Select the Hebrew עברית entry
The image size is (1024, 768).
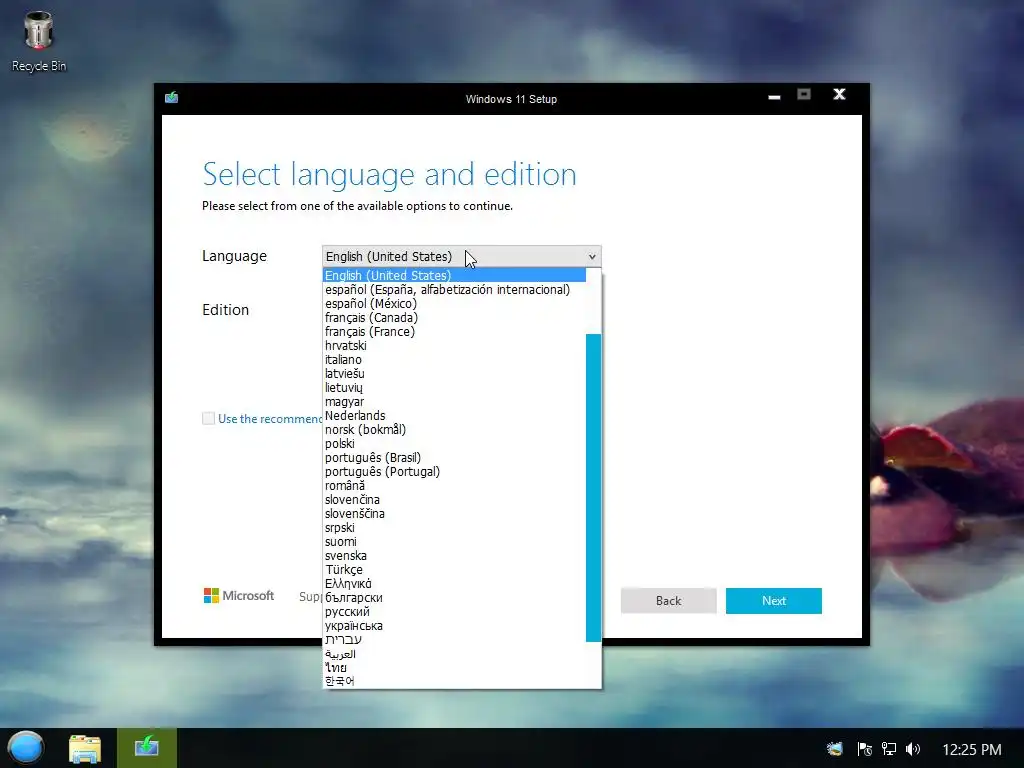click(x=455, y=640)
